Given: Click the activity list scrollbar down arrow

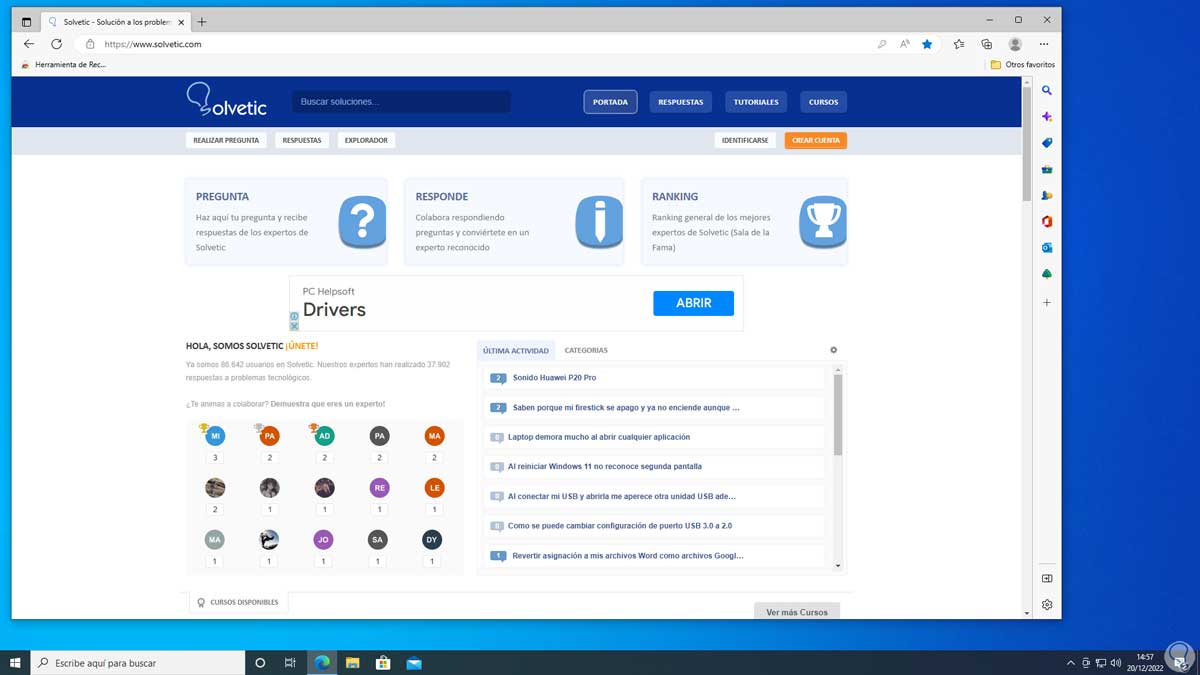Looking at the screenshot, I should [x=838, y=567].
